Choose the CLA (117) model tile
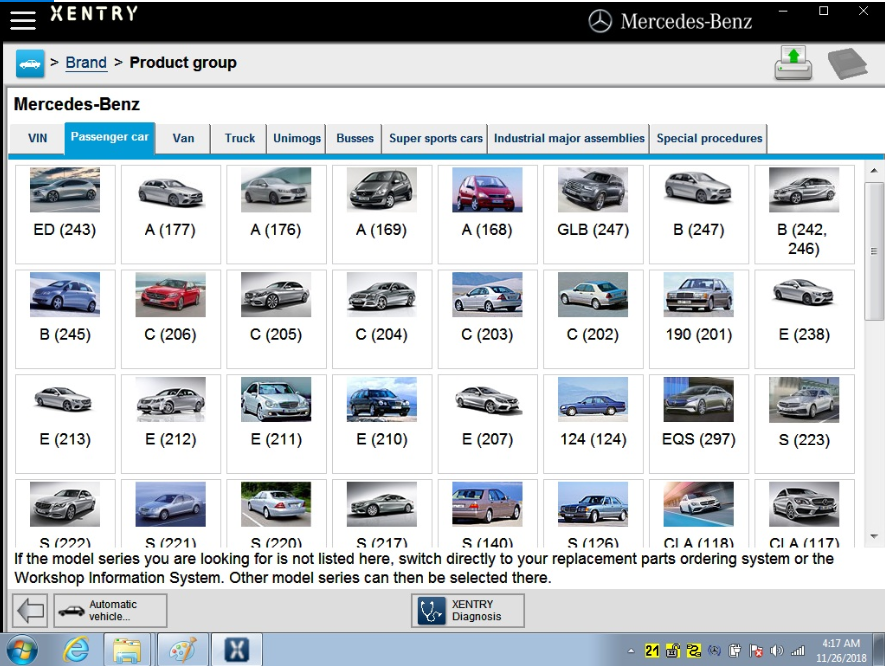This screenshot has width=885, height=666. click(x=804, y=514)
